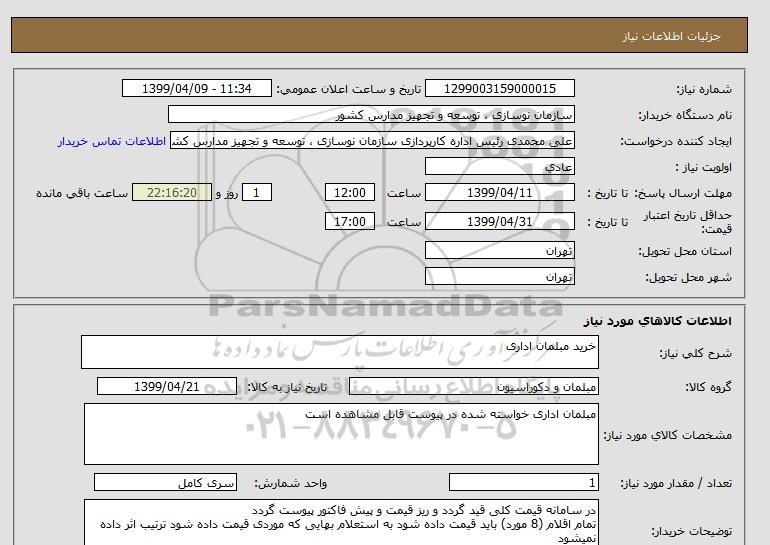This screenshot has height=545, width=770.
Task: Click the label اولویت نیاز
Action: [x=703, y=167]
